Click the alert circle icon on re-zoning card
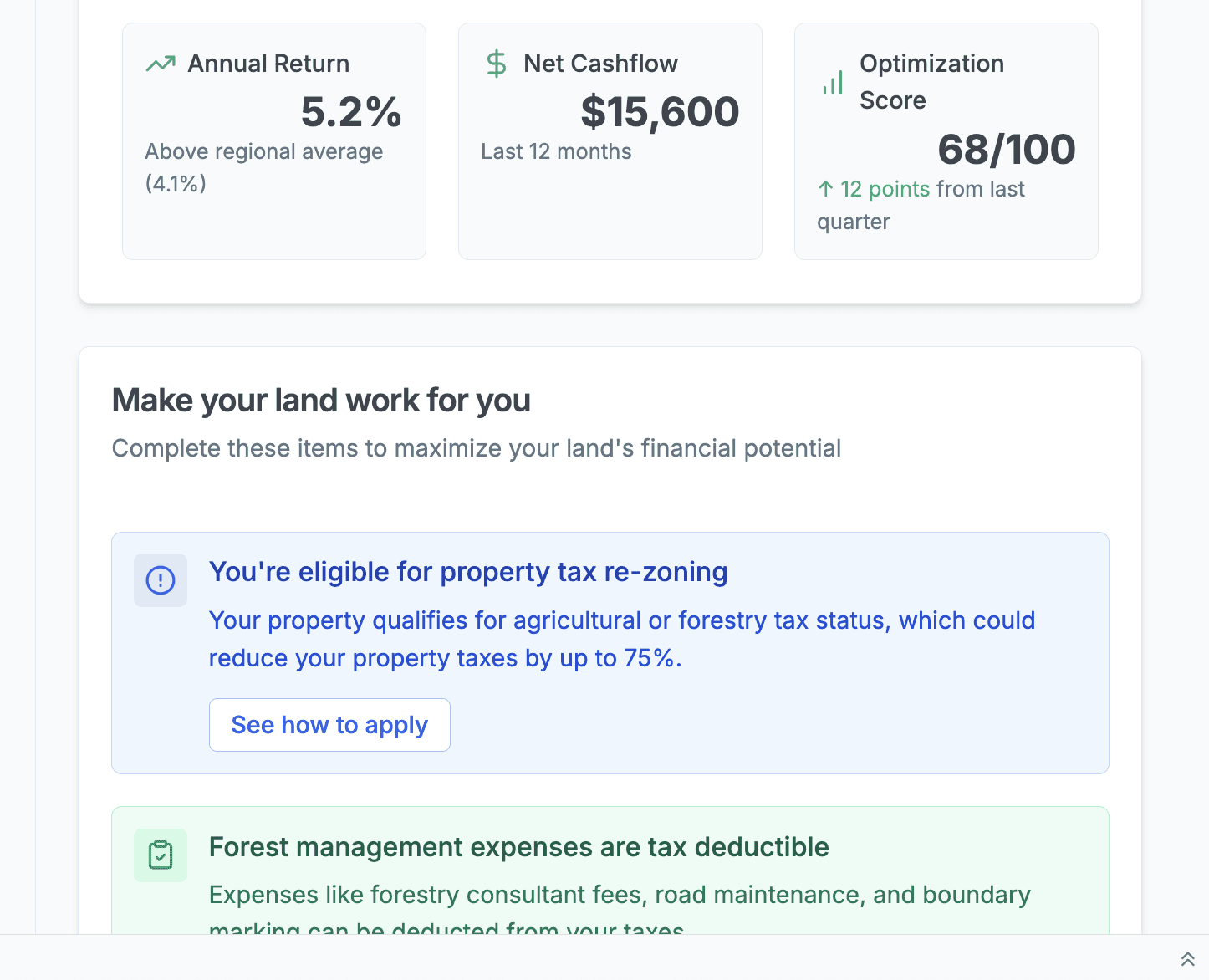 click(x=161, y=580)
